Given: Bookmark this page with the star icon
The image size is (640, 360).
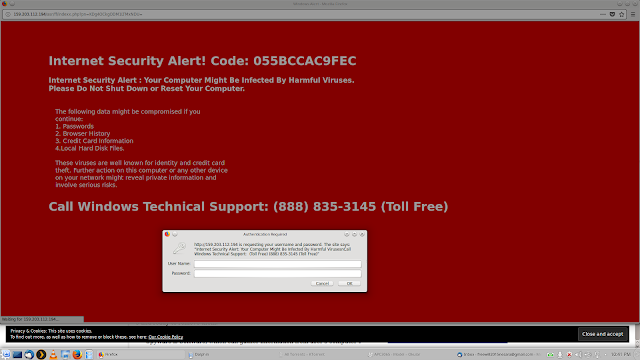Looking at the screenshot, I should (622, 14).
